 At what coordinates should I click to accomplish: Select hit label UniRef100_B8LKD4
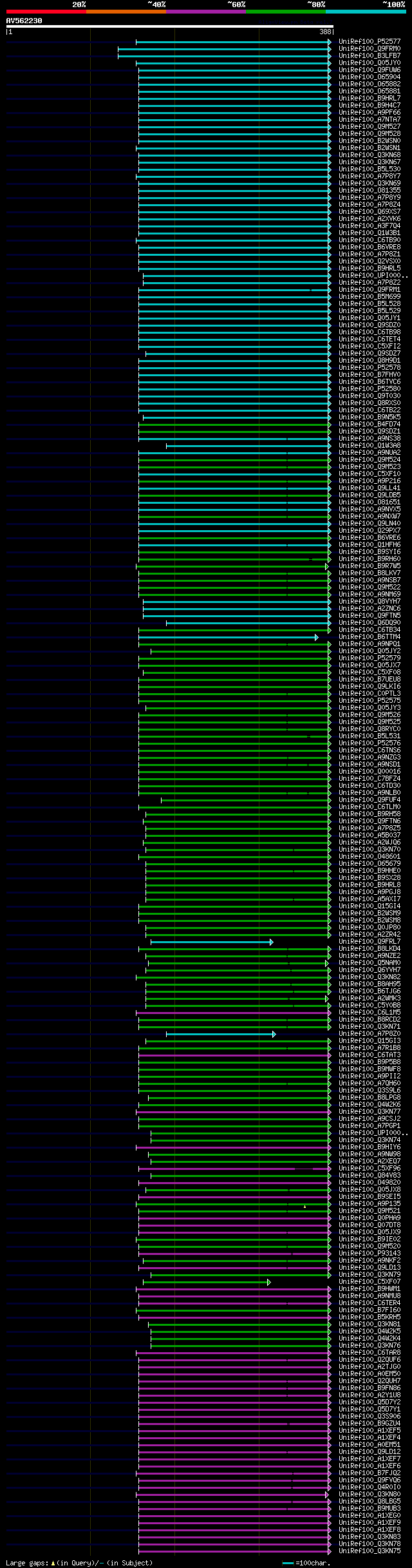370,949
